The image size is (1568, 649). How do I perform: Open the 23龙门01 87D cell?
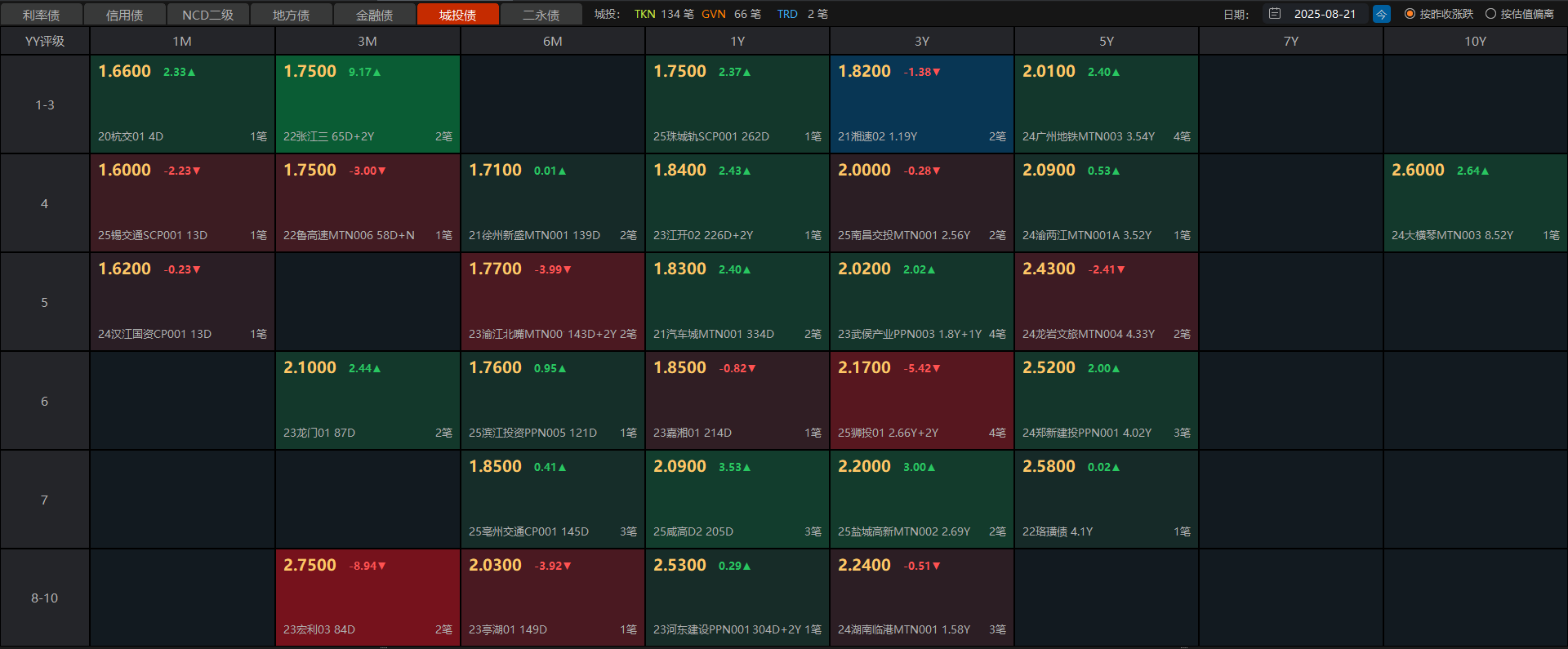pyautogui.click(x=367, y=400)
